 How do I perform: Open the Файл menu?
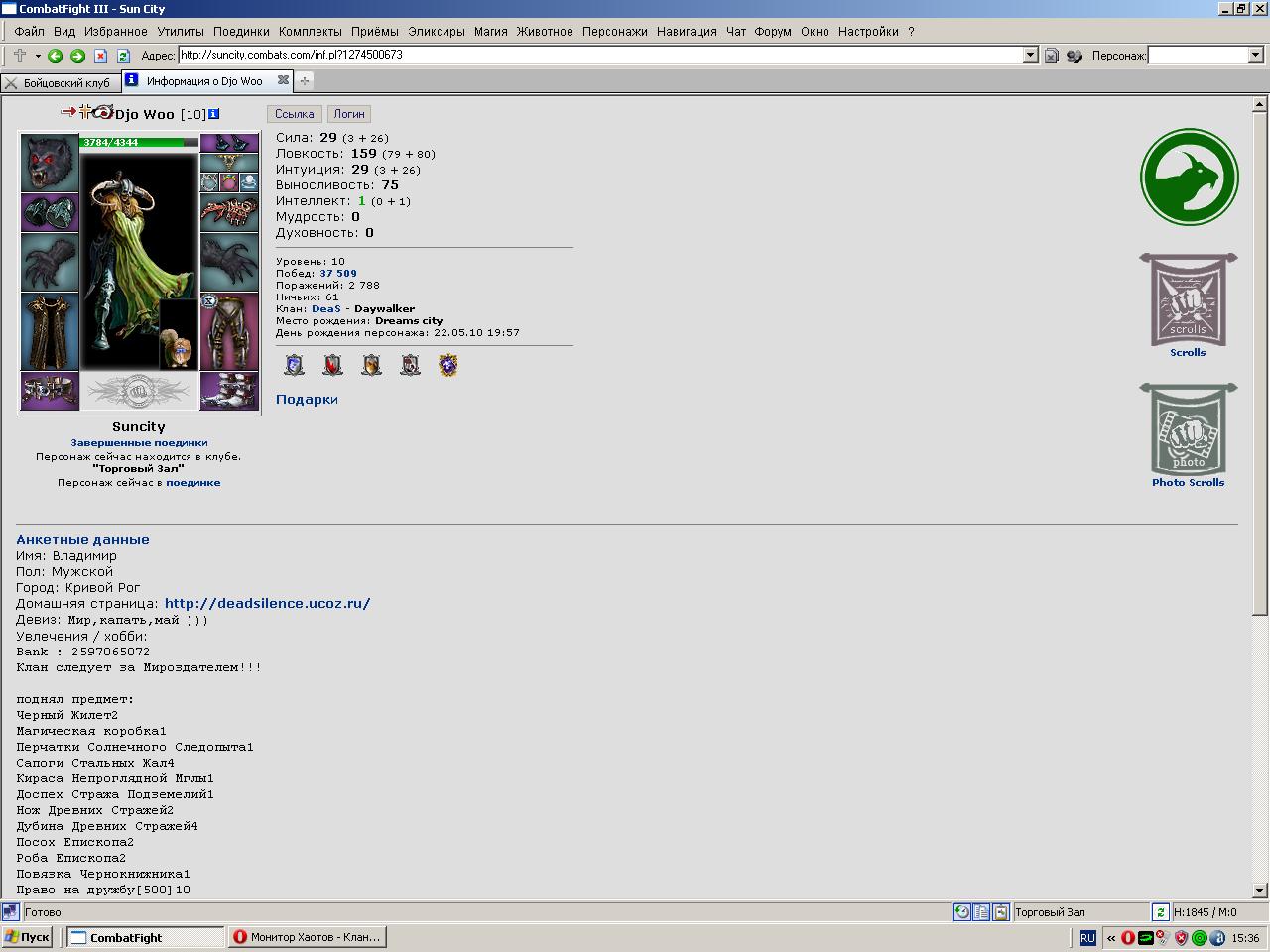[29, 31]
